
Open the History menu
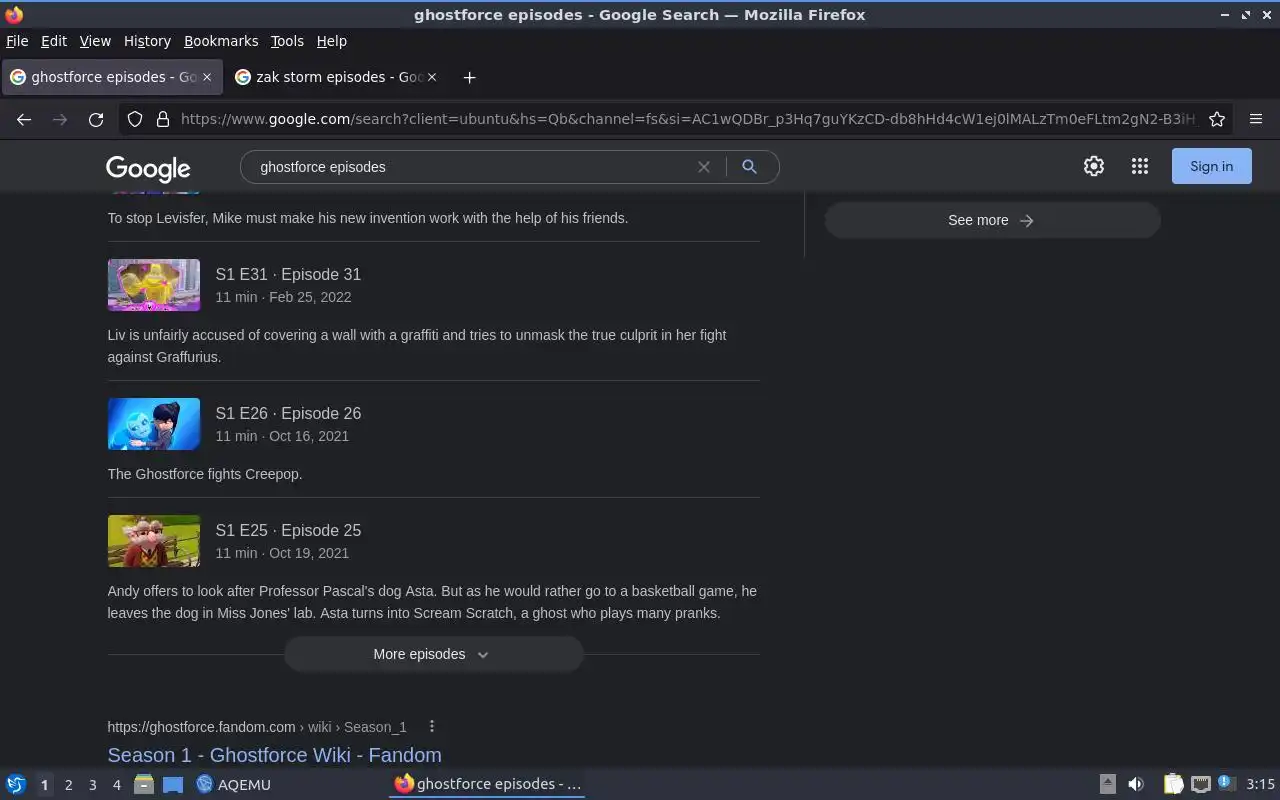(x=147, y=41)
